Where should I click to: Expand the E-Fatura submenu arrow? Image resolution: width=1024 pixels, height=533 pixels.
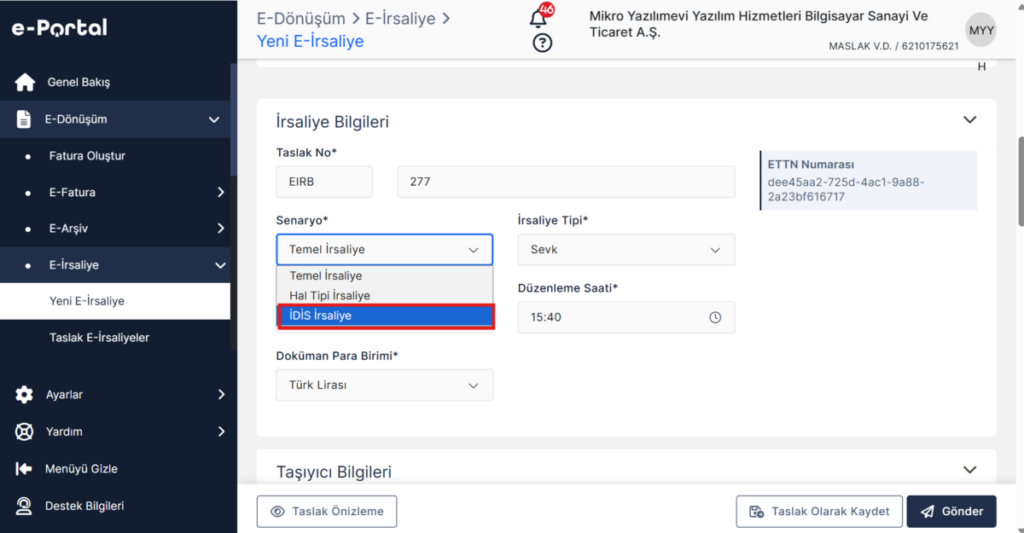click(220, 192)
